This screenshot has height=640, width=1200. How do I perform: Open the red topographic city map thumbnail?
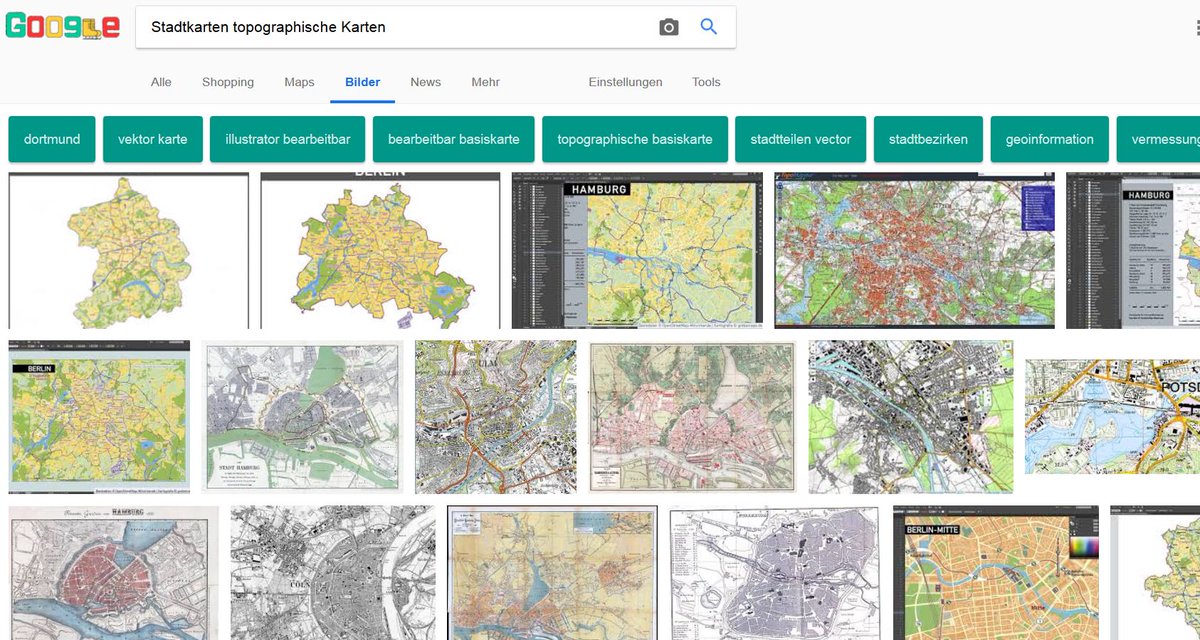(914, 250)
